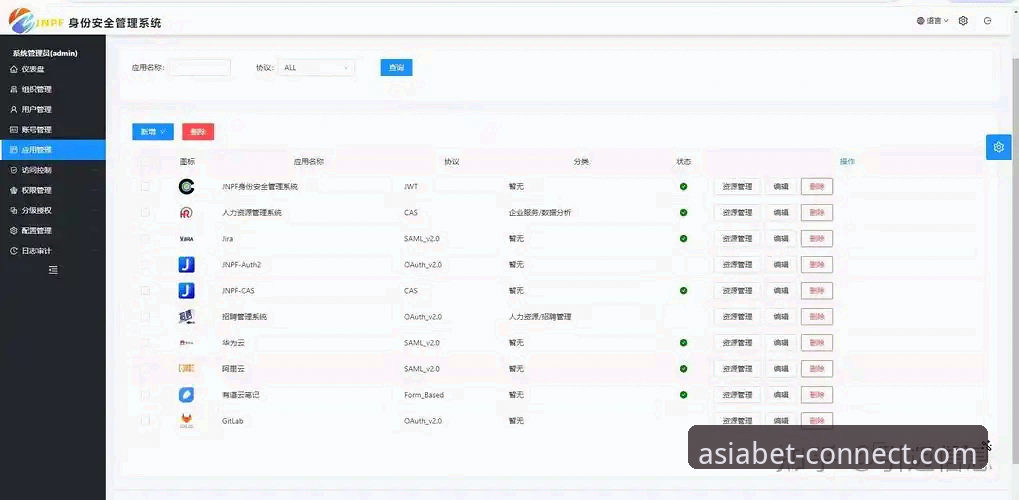Click green status dot for JNPF-CAS

point(683,291)
